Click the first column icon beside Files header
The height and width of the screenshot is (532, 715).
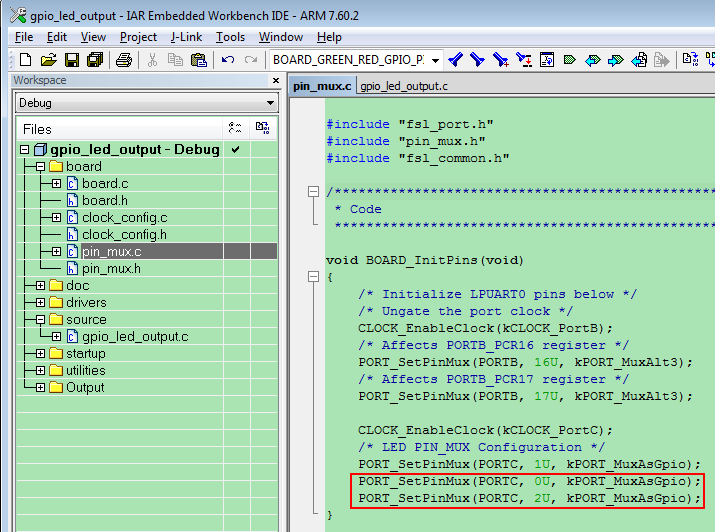pyautogui.click(x=235, y=128)
